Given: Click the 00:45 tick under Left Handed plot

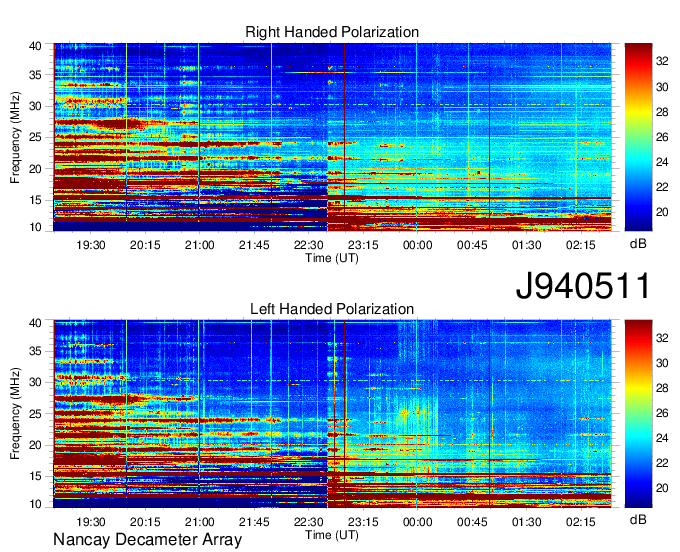Looking at the screenshot, I should click(472, 522).
